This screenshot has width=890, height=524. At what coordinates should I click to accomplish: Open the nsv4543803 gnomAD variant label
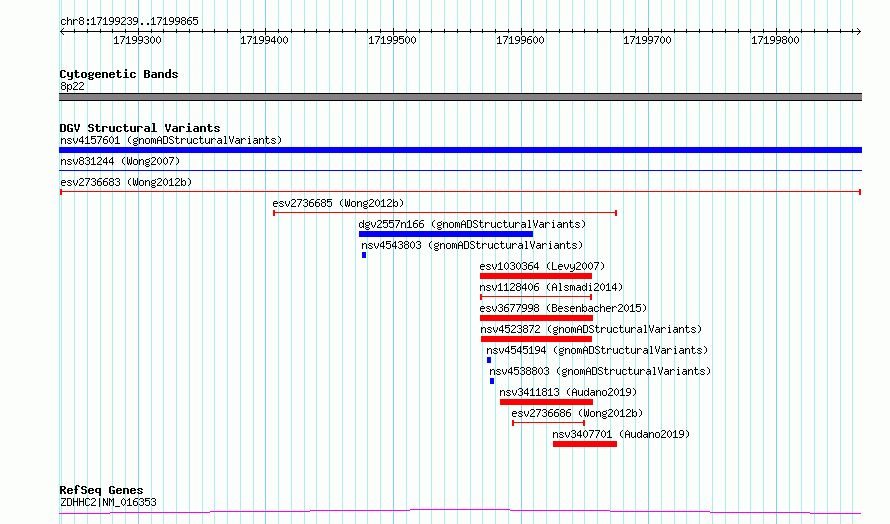pyautogui.click(x=472, y=245)
